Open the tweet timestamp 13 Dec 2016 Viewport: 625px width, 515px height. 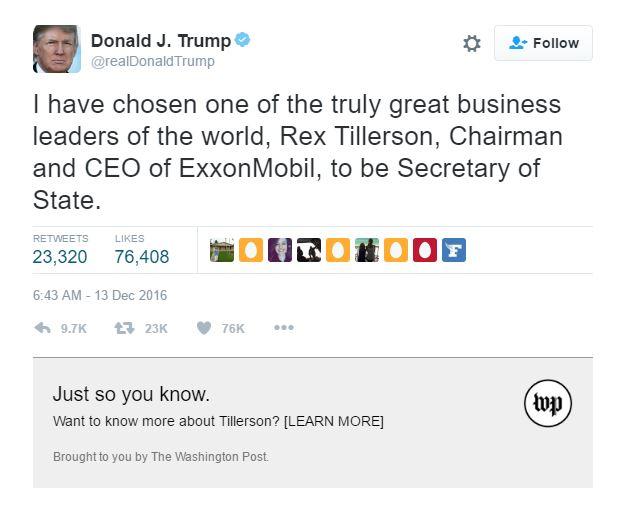100,295
